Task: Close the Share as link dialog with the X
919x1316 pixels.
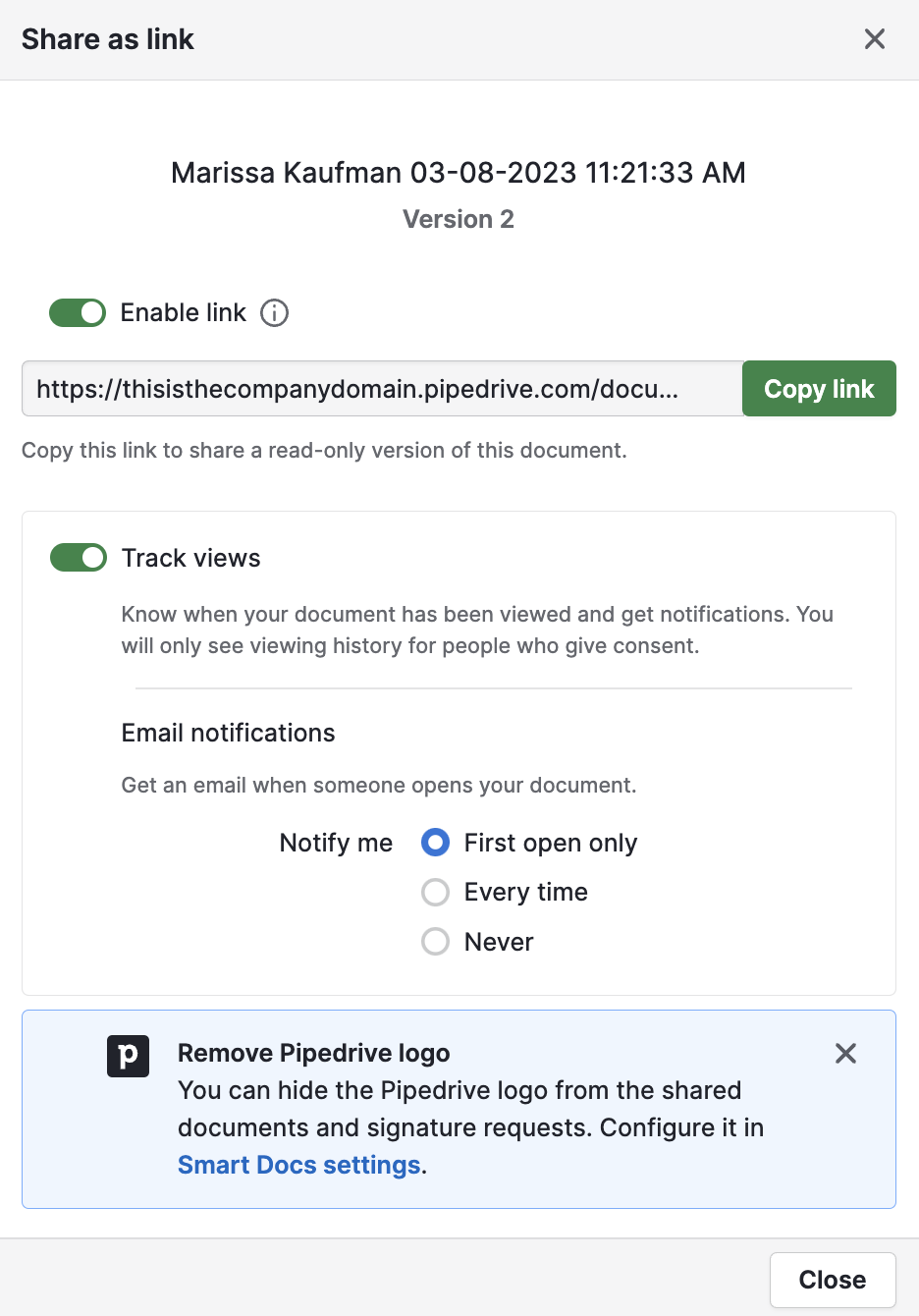Action: tap(874, 38)
